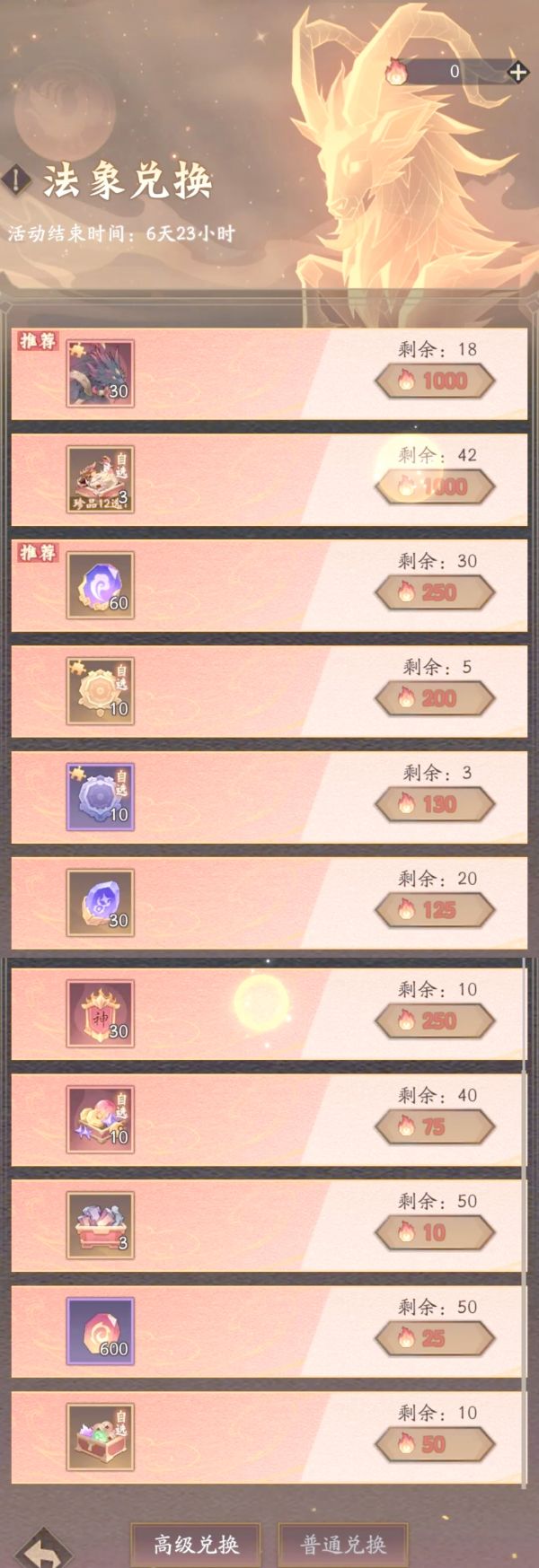Redeem purple swirl stone for 250 flames
539x1568 pixels.
(x=435, y=592)
